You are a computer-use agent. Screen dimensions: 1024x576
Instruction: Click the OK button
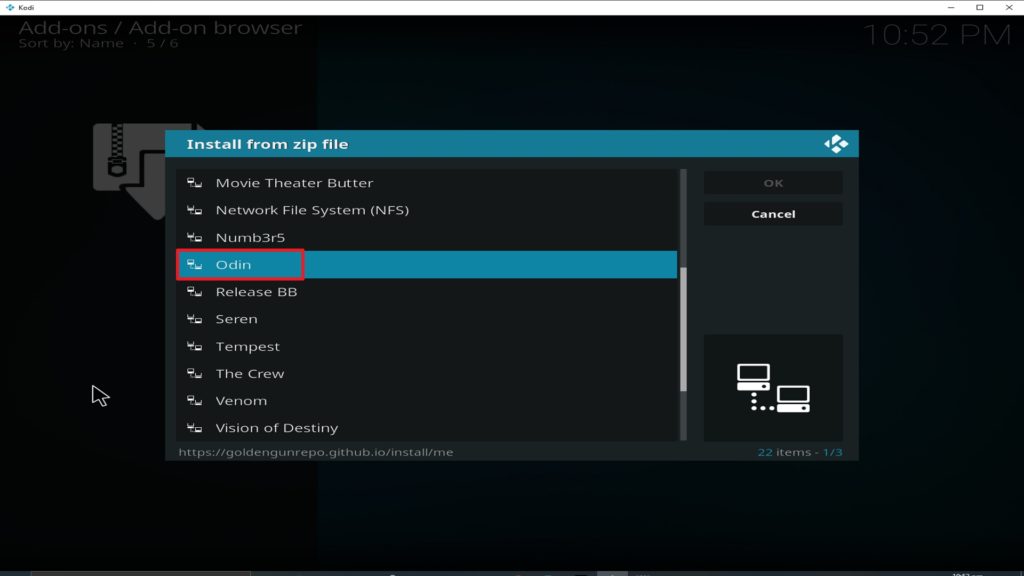pos(773,184)
